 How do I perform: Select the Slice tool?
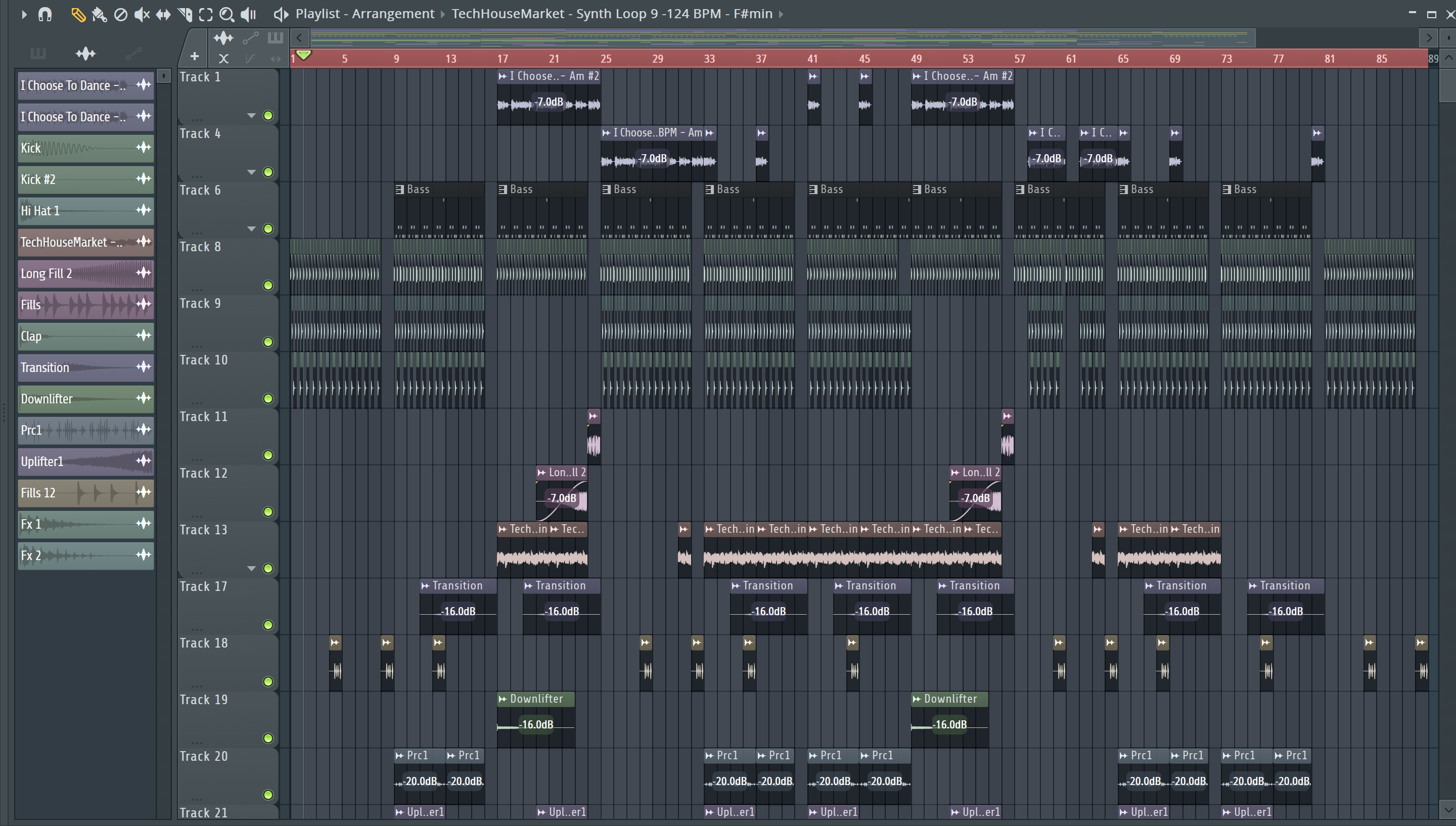pos(185,14)
